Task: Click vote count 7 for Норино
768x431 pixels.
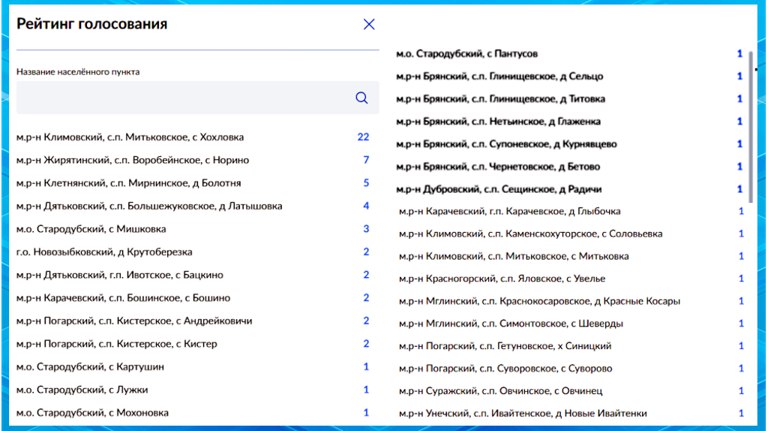Action: 366,160
